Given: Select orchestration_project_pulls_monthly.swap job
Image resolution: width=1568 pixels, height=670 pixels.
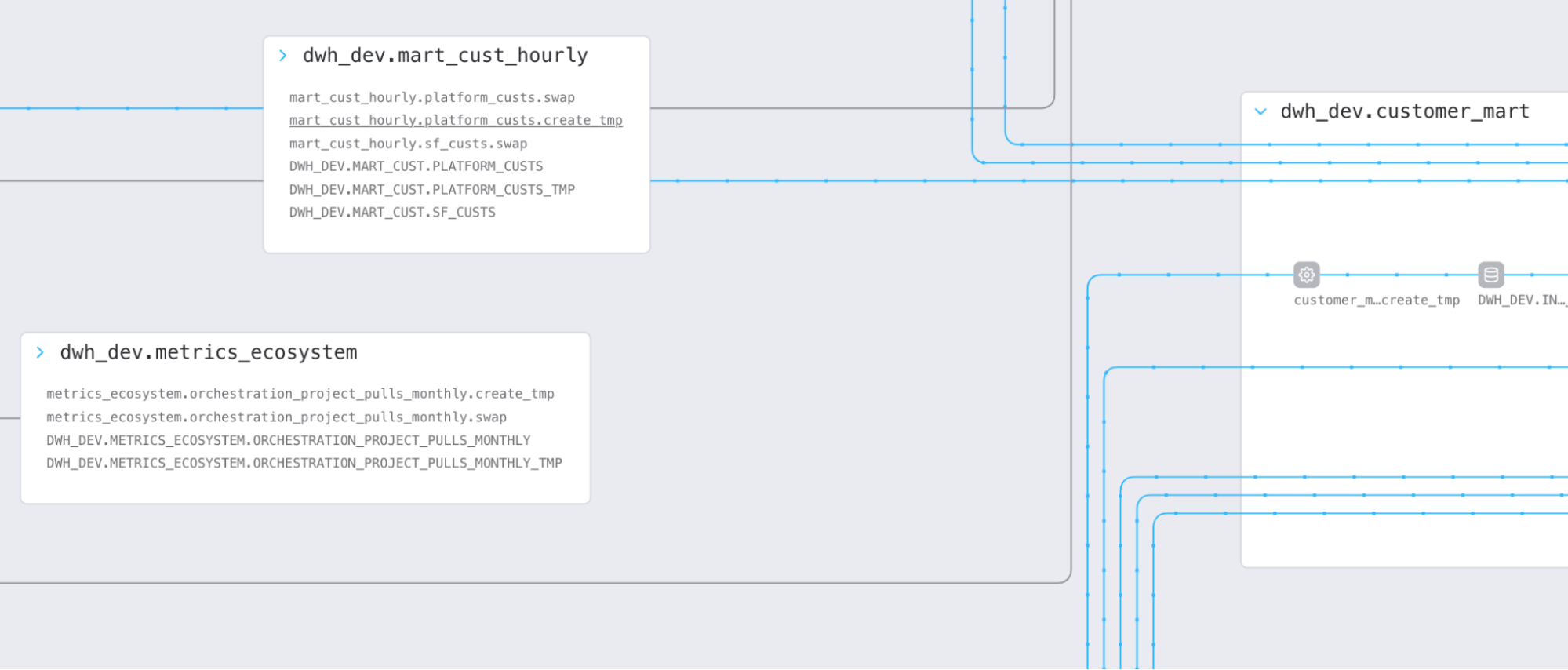Looking at the screenshot, I should click(276, 417).
